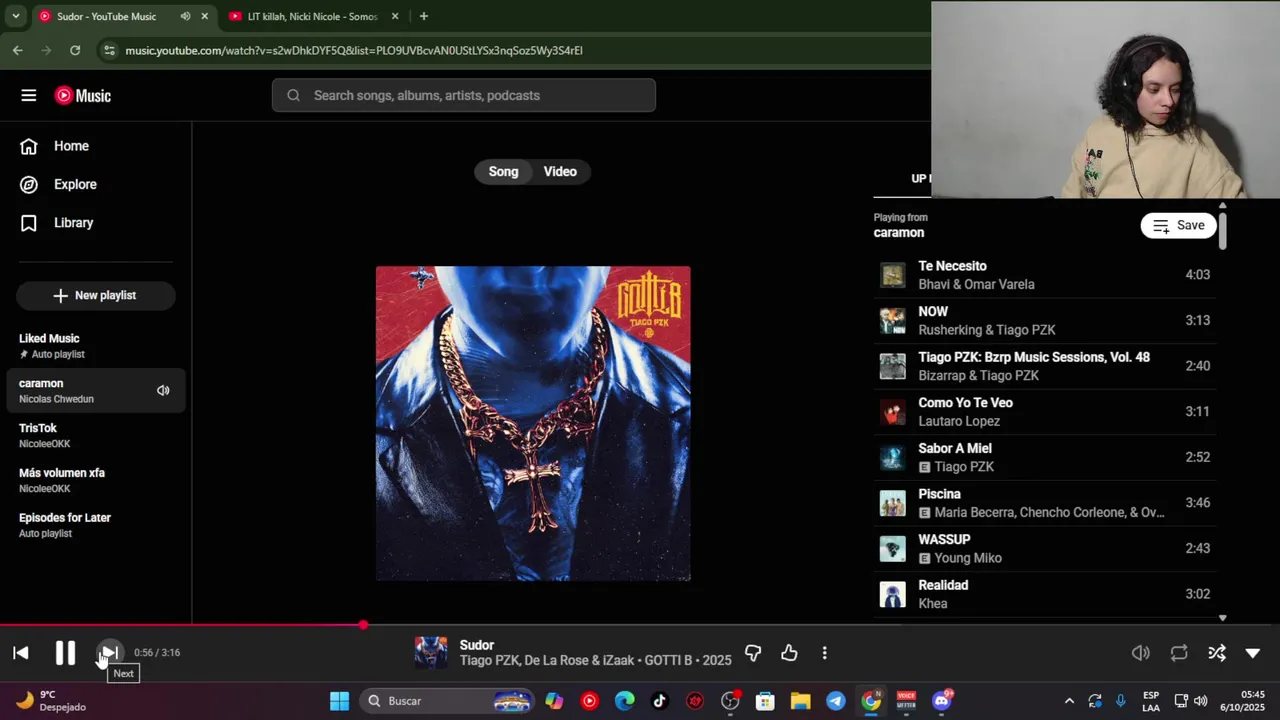The width and height of the screenshot is (1280, 720).
Task: Switch to Song mode
Action: click(503, 172)
